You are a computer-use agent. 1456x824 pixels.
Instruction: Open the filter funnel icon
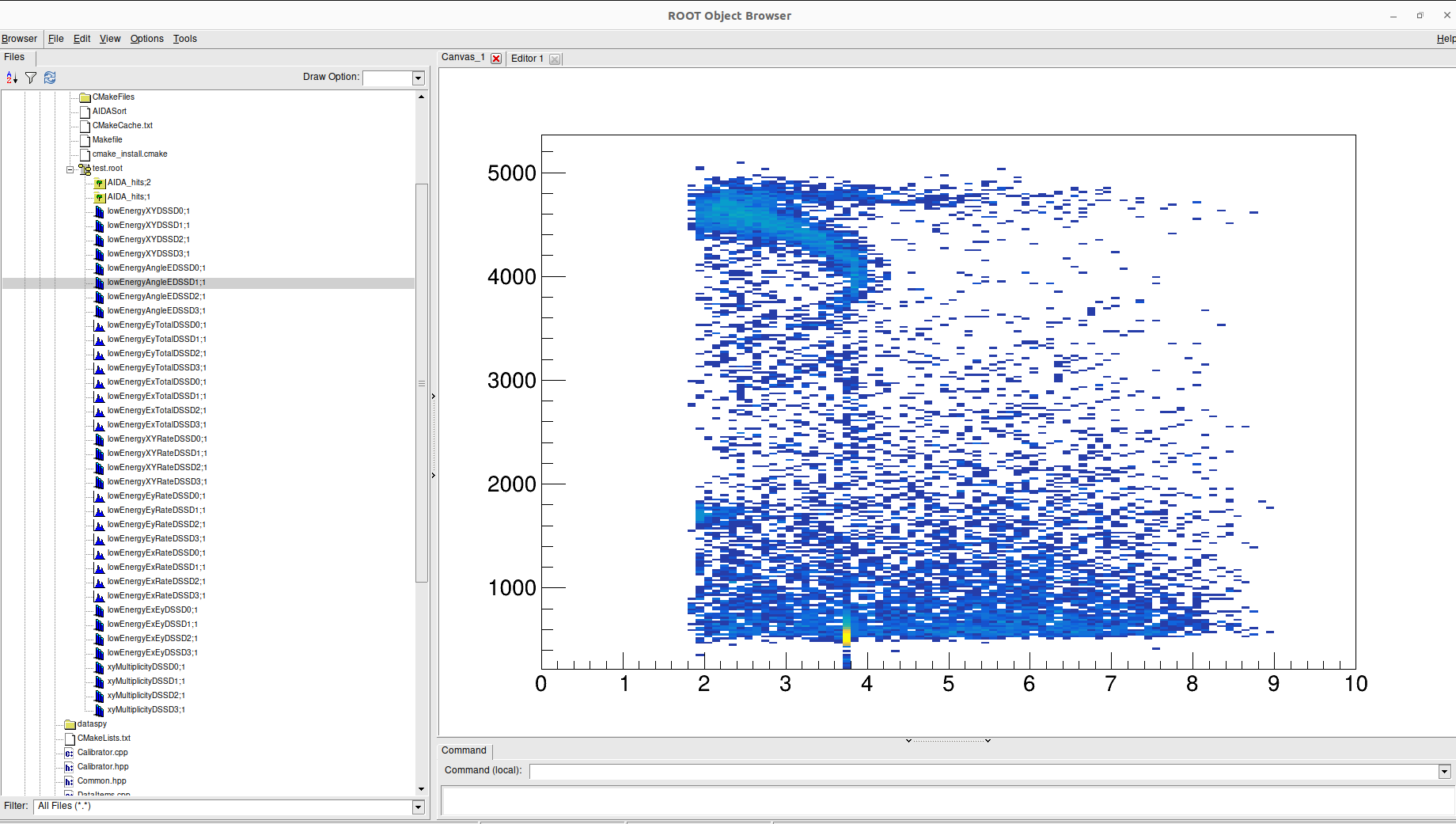[x=30, y=78]
